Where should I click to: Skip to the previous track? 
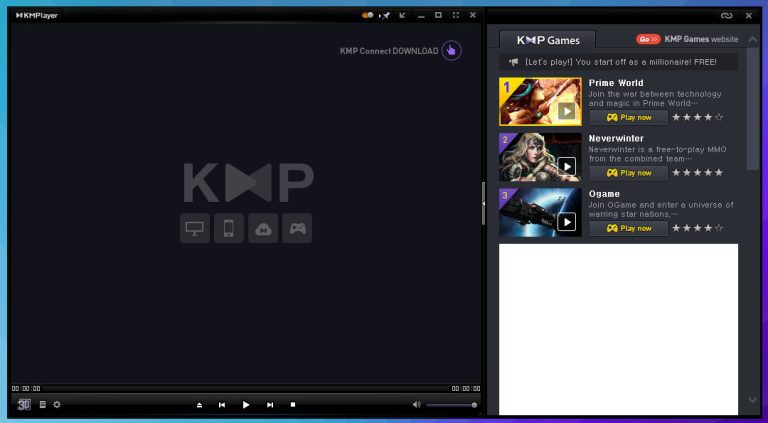(x=222, y=405)
